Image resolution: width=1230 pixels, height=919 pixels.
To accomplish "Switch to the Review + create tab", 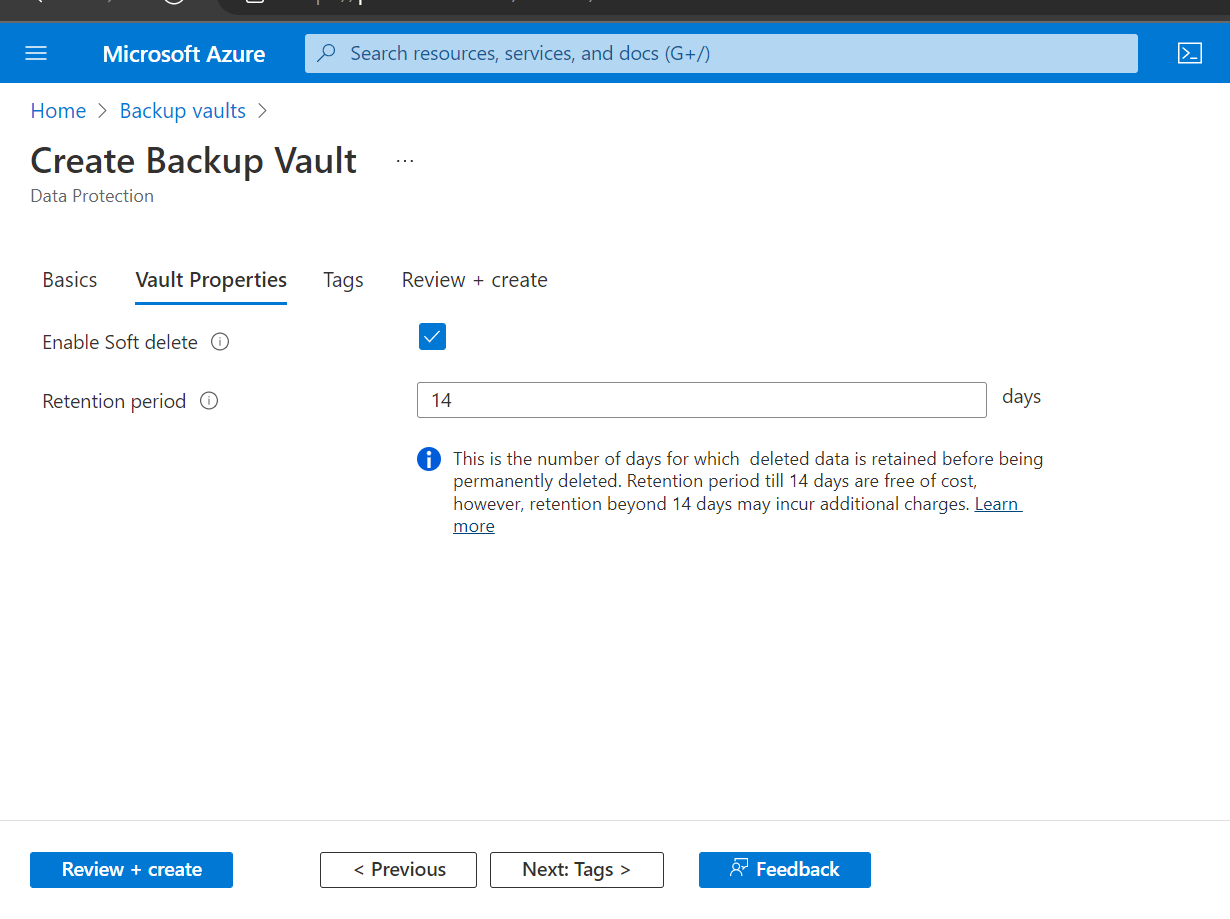I will click(474, 280).
